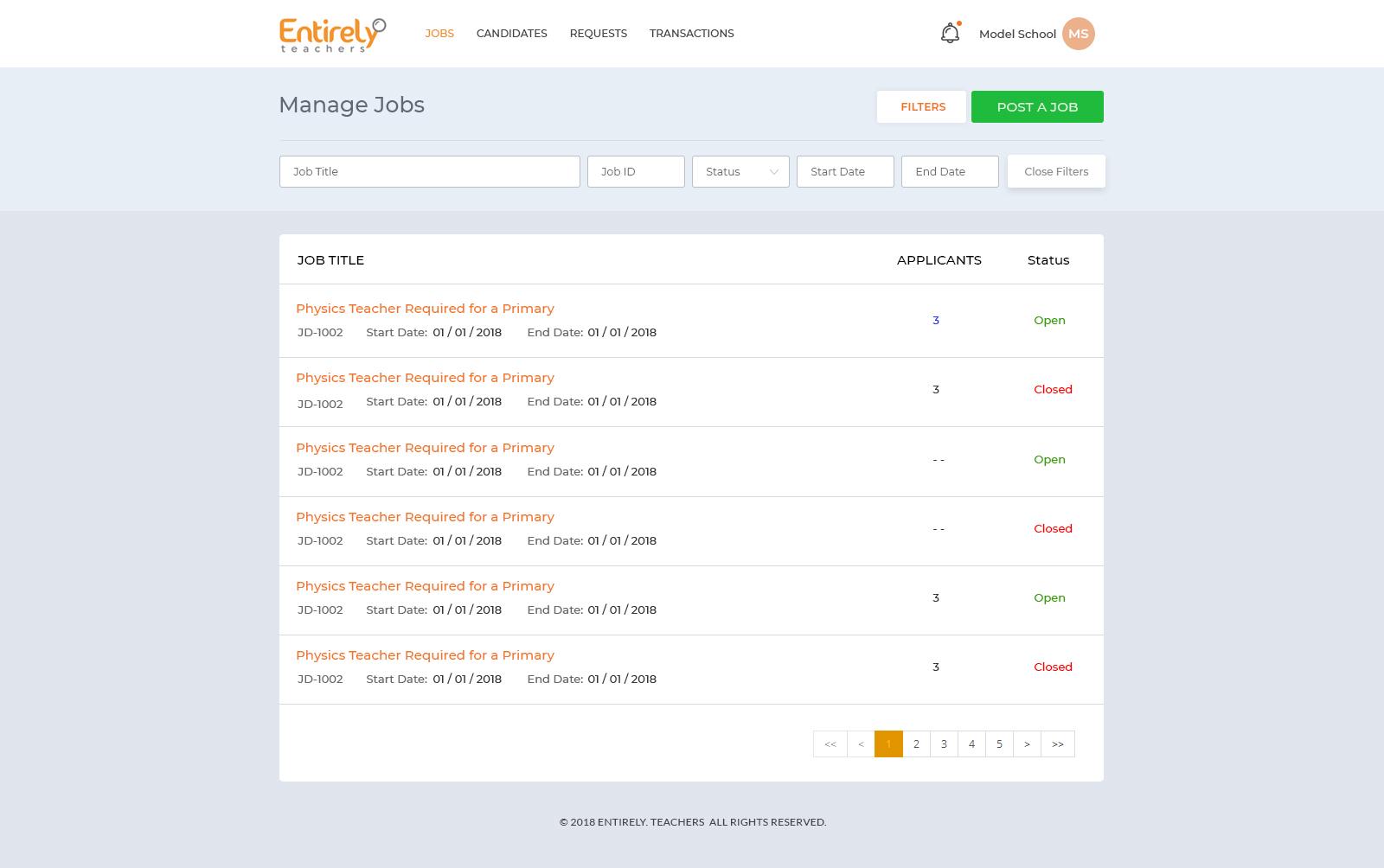Viewport: 1384px width, 868px height.
Task: Jump to first page double arrow
Action: tap(830, 744)
